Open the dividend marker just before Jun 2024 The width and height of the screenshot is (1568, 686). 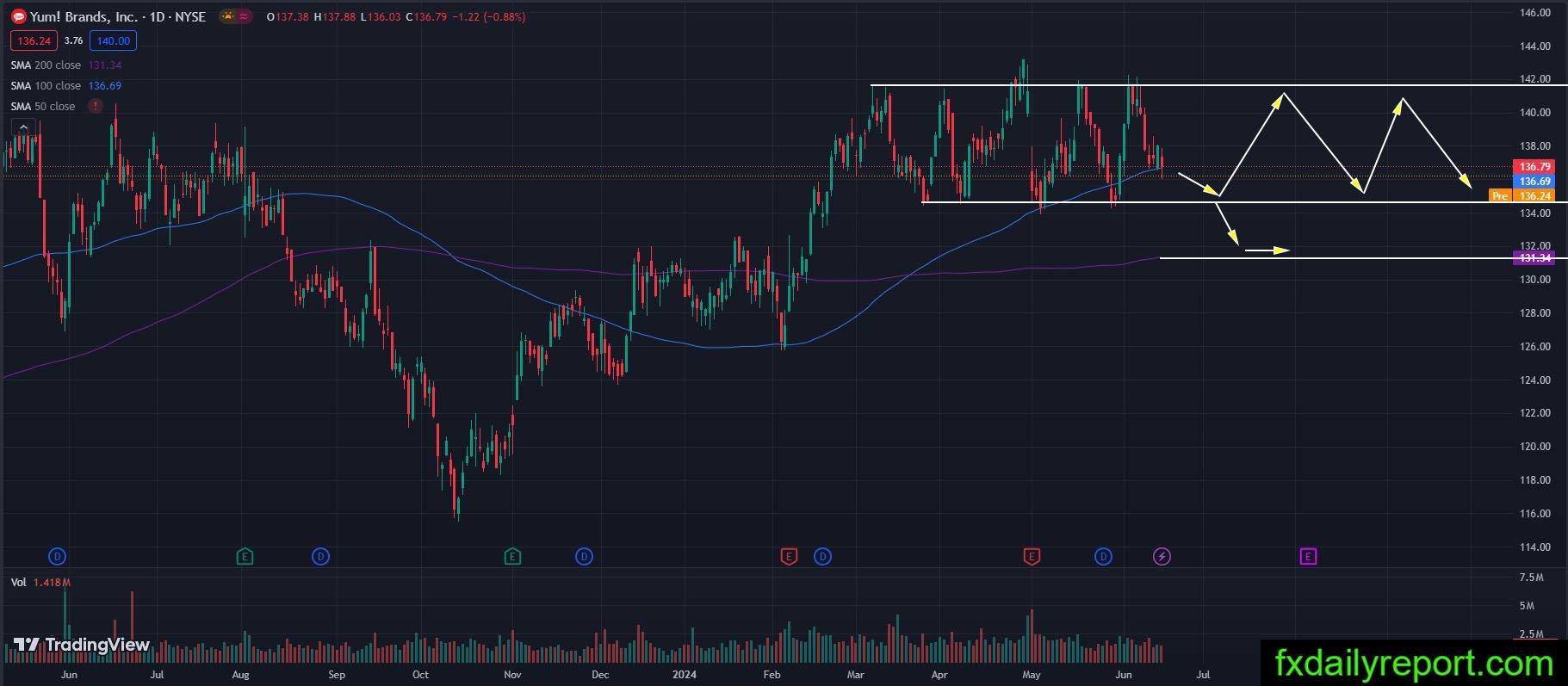(1103, 557)
